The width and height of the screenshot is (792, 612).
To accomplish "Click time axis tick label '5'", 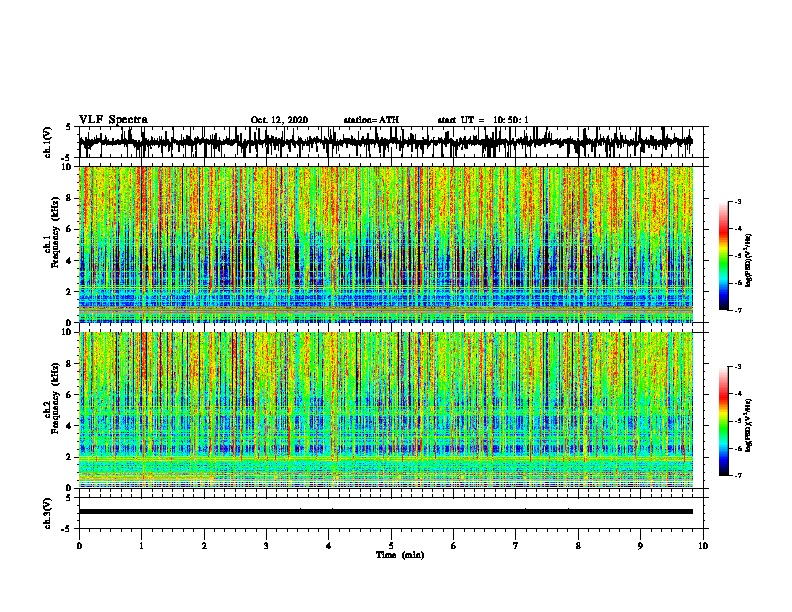I will click(391, 546).
